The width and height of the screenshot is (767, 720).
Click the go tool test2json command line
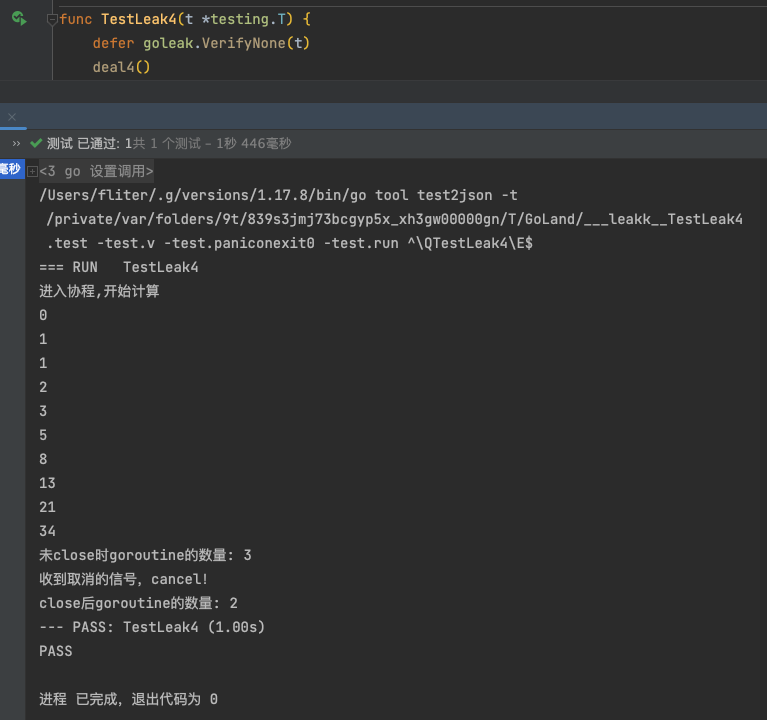click(x=278, y=195)
